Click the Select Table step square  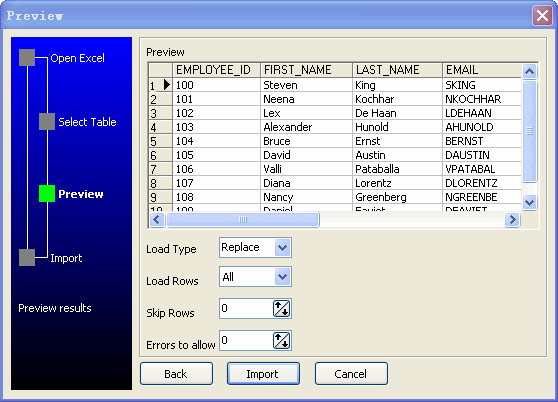tap(47, 122)
